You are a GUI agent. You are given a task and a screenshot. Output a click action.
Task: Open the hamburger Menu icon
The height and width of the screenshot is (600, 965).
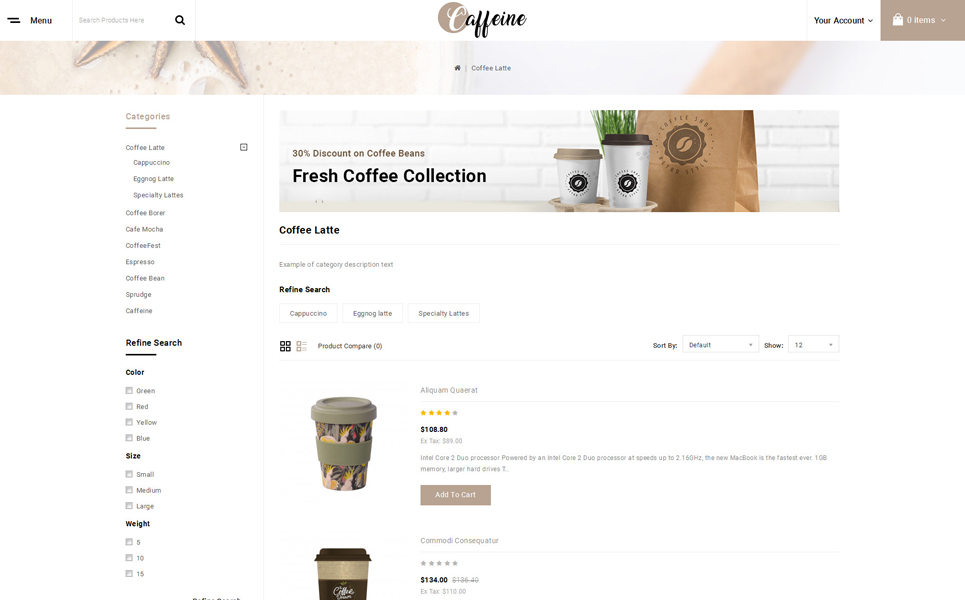pyautogui.click(x=14, y=20)
